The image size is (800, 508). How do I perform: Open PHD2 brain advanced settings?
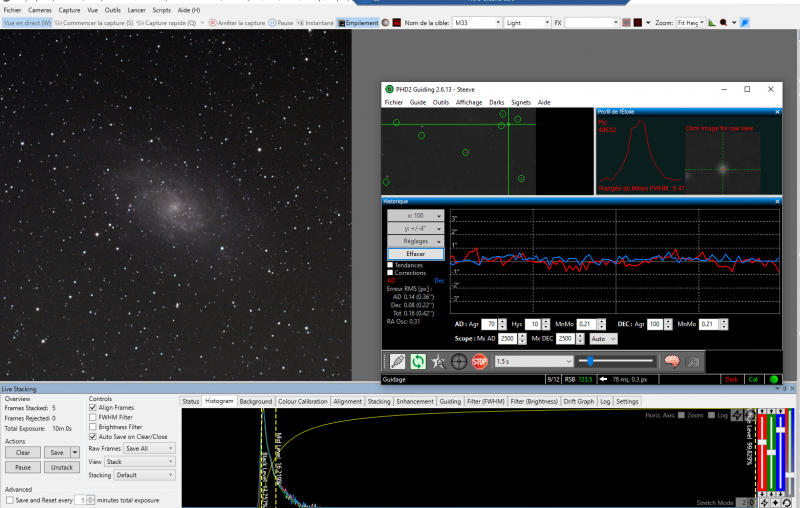click(672, 362)
